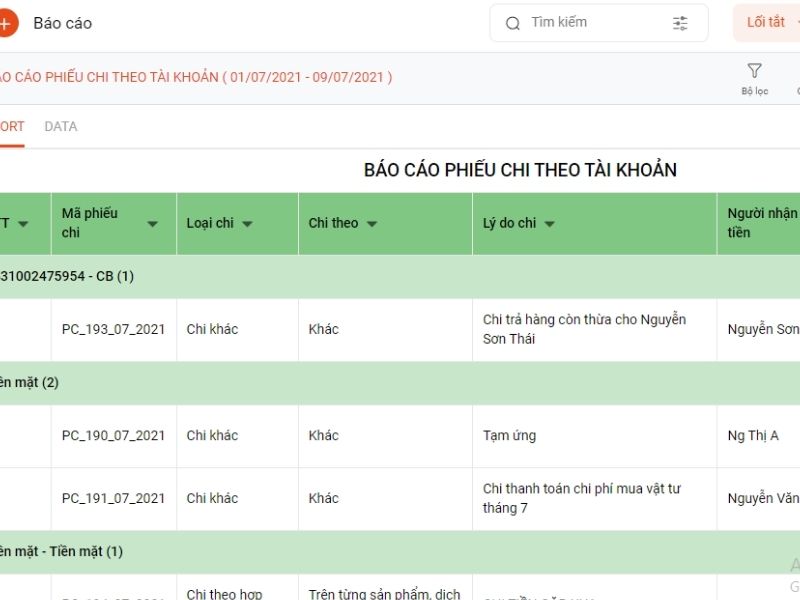This screenshot has width=800, height=600.
Task: Expand the Mã phiếu chi column dropdown
Action: click(152, 223)
